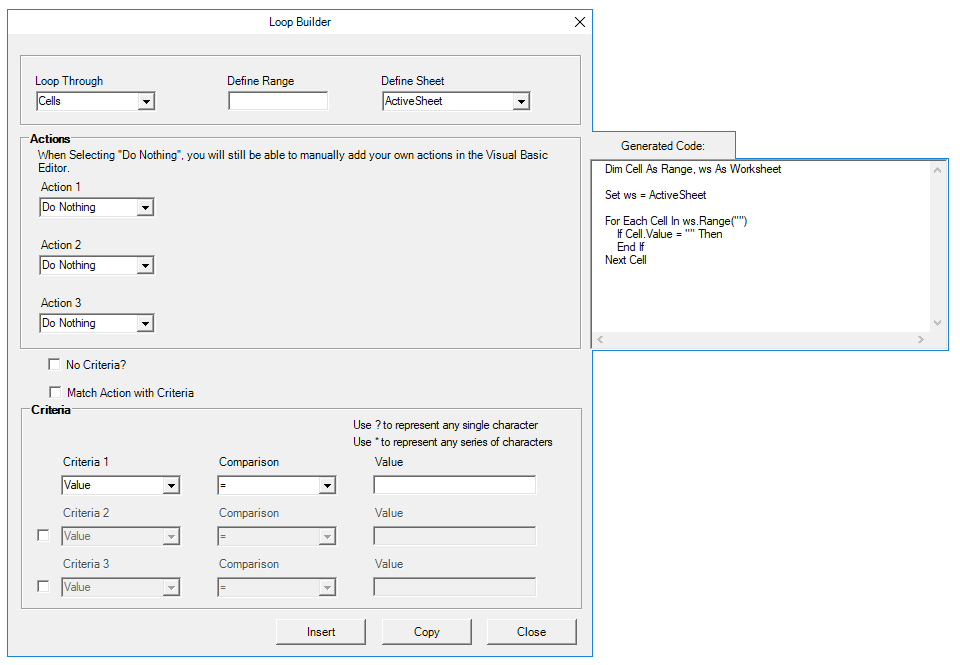Viewport: 960px width, 665px height.
Task: Click the Insert button
Action: tap(320, 631)
